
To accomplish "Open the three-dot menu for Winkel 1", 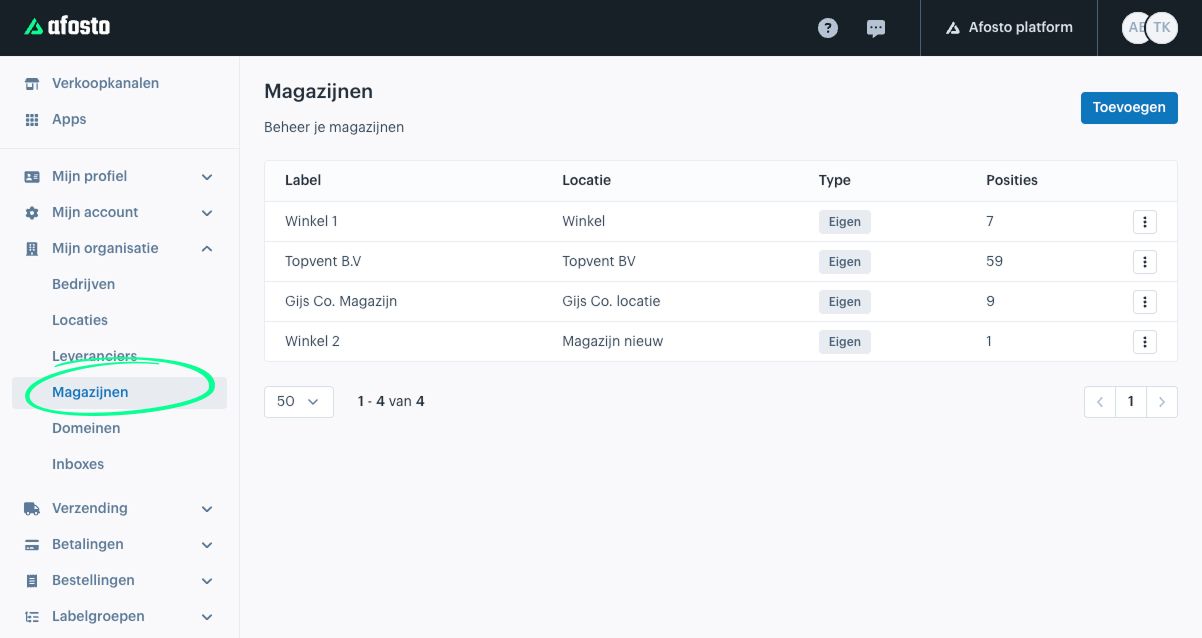I will [x=1145, y=222].
